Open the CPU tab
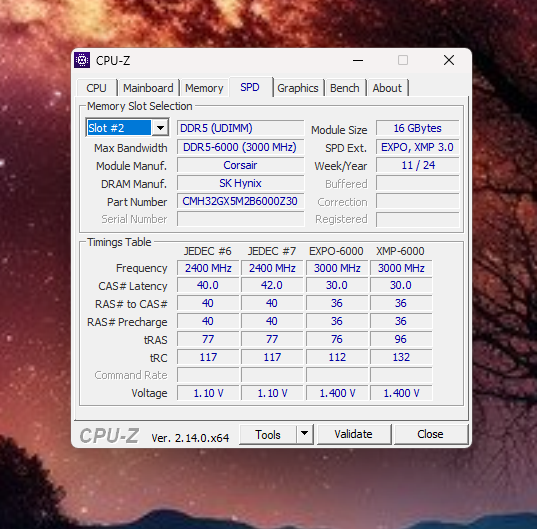This screenshot has height=529, width=537. point(97,88)
